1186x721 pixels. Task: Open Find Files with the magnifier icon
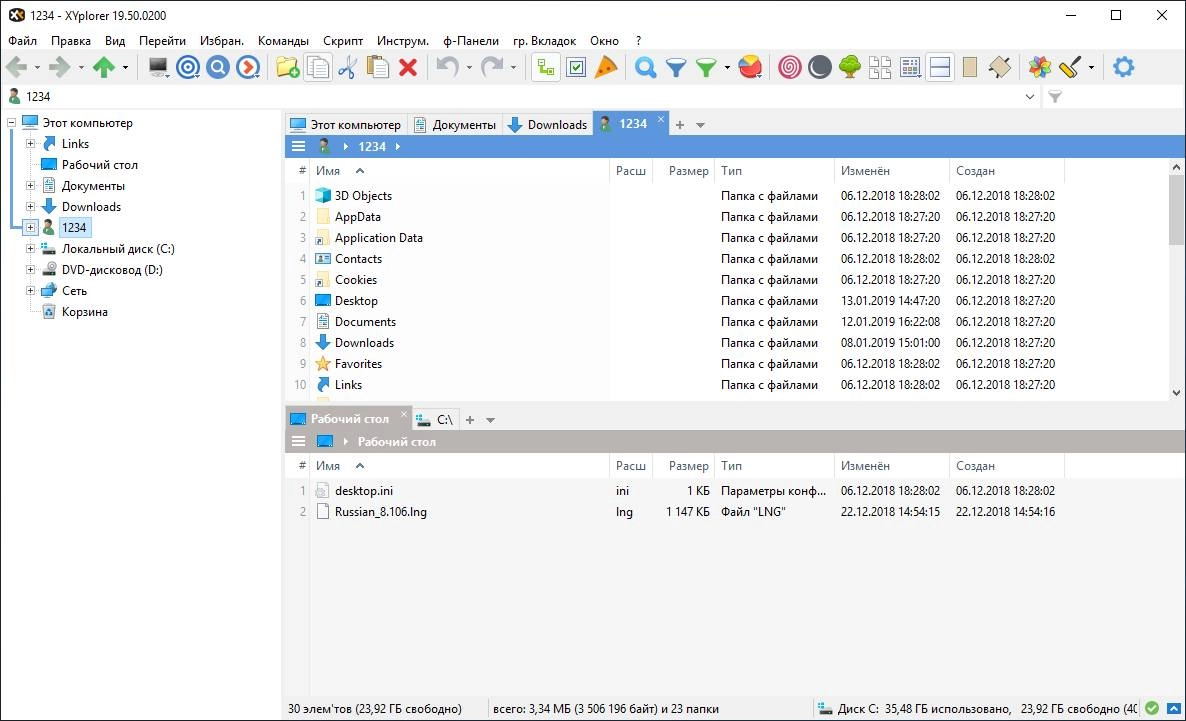[645, 67]
